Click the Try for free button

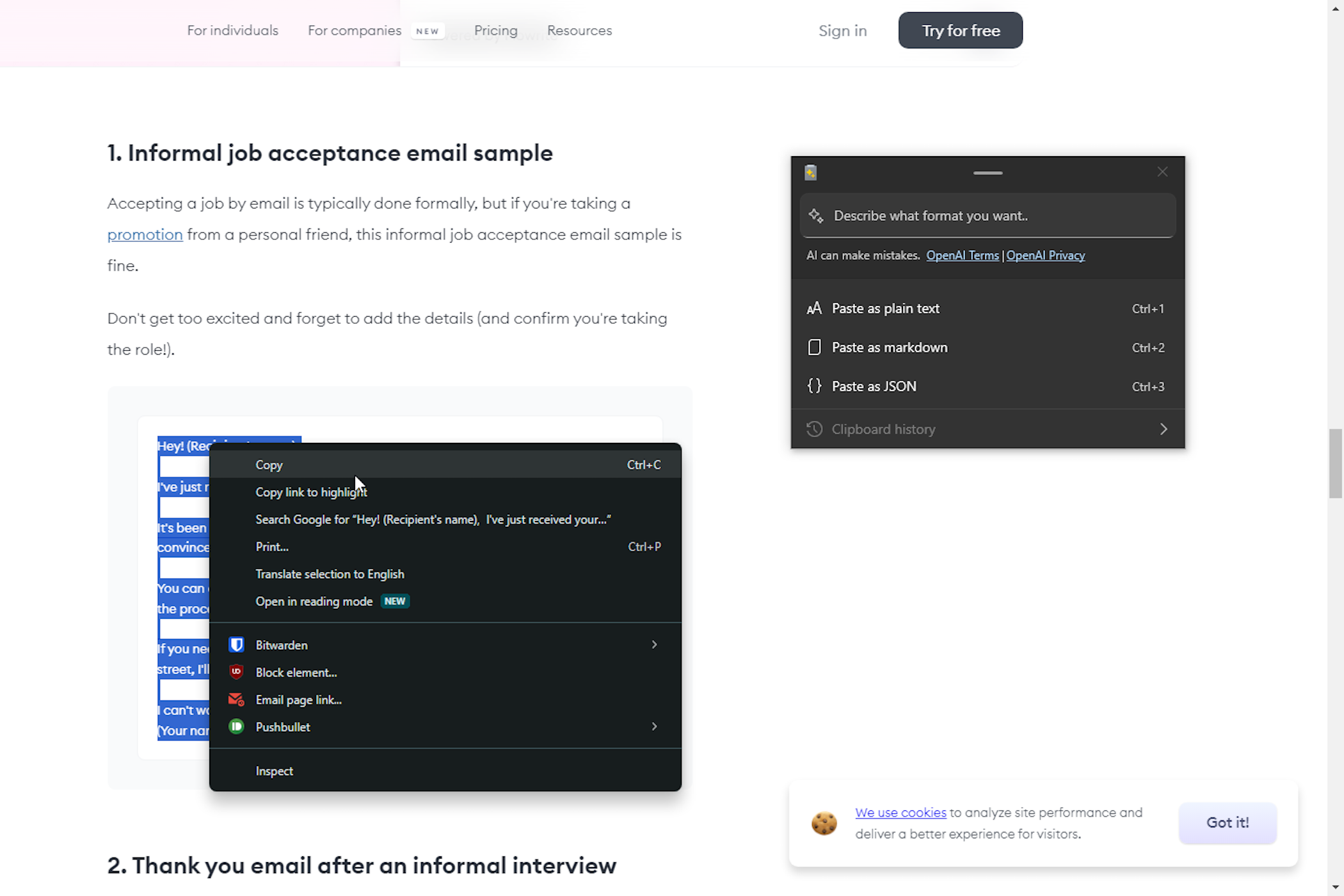(960, 30)
